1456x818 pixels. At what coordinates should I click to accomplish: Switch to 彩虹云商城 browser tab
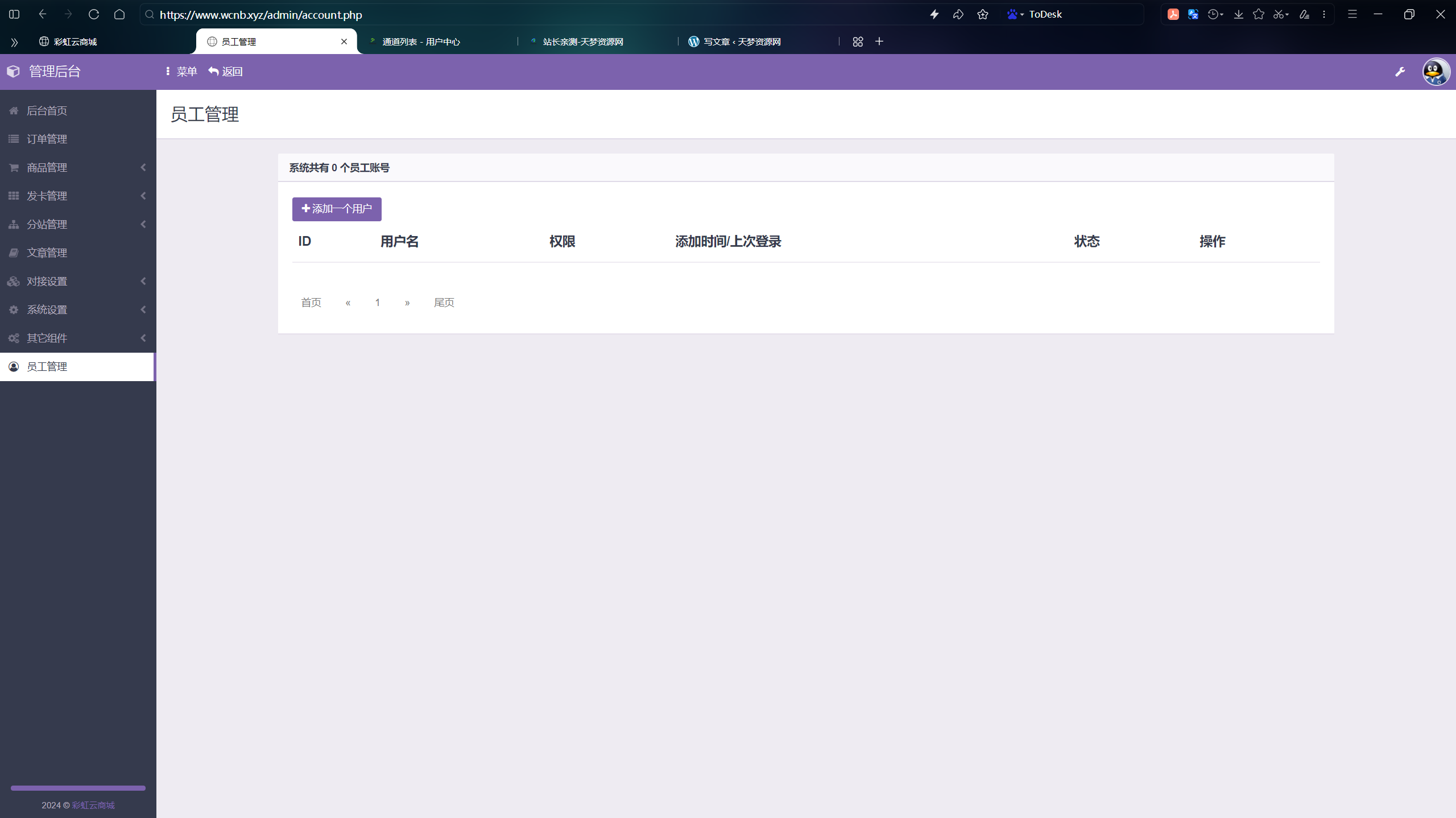pos(111,42)
